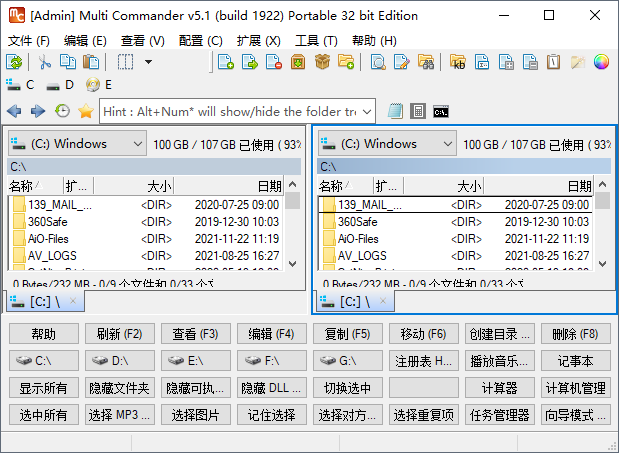Screen dimensions: 619x453
Task: Click the 切换选中 button
Action: coord(347,388)
